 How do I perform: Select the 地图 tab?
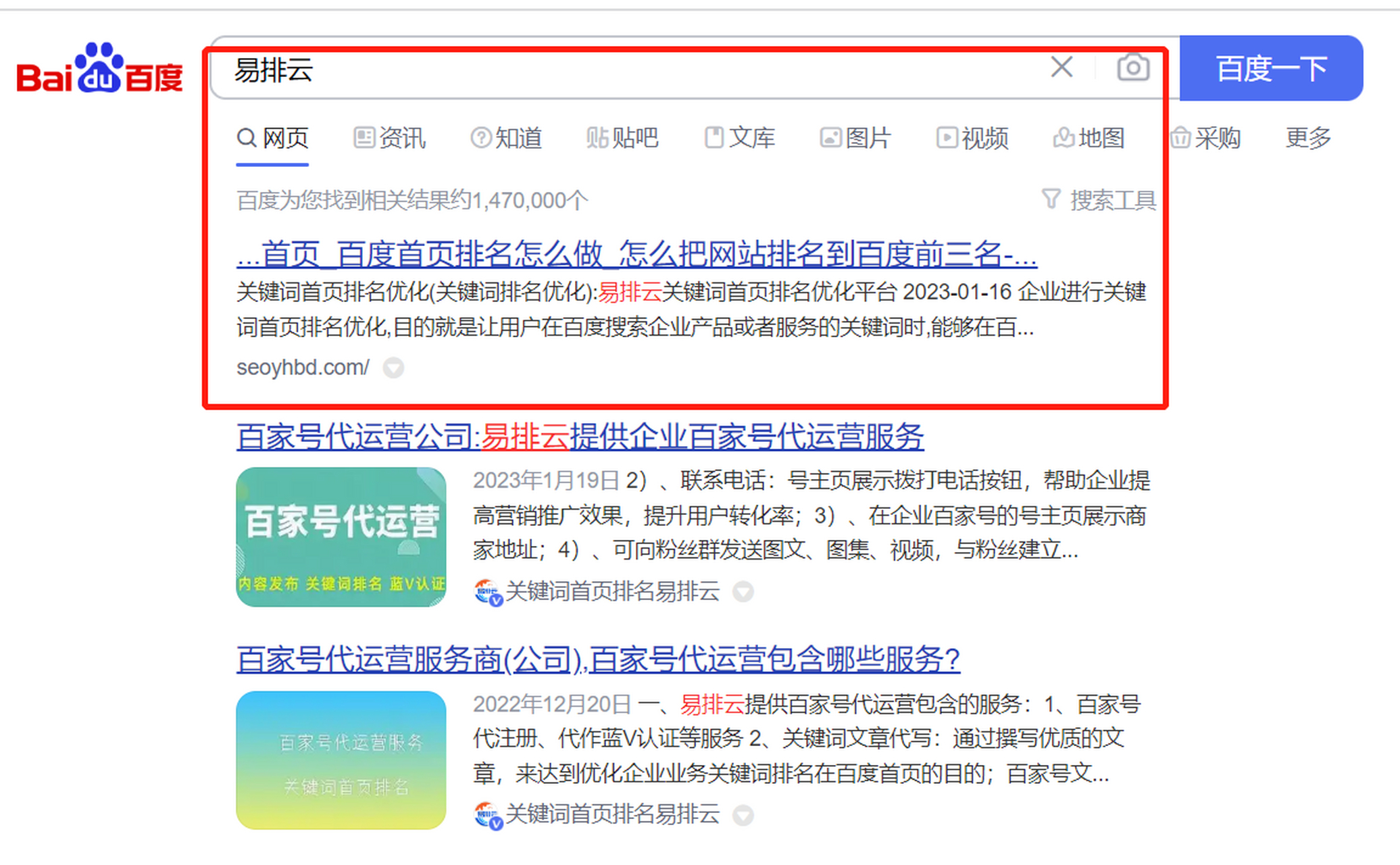pos(1089,138)
